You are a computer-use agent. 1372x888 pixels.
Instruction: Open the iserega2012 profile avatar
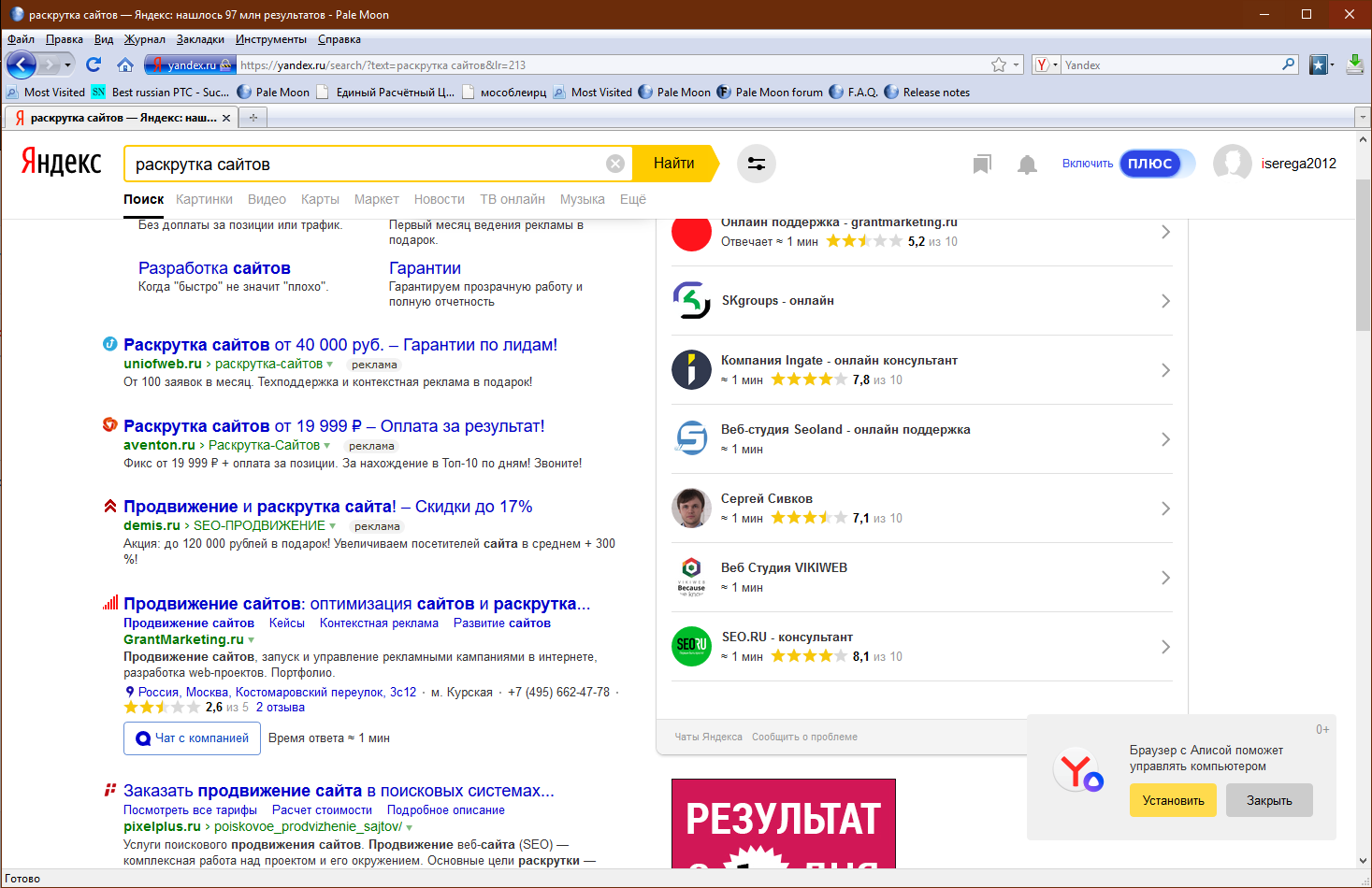(1233, 164)
